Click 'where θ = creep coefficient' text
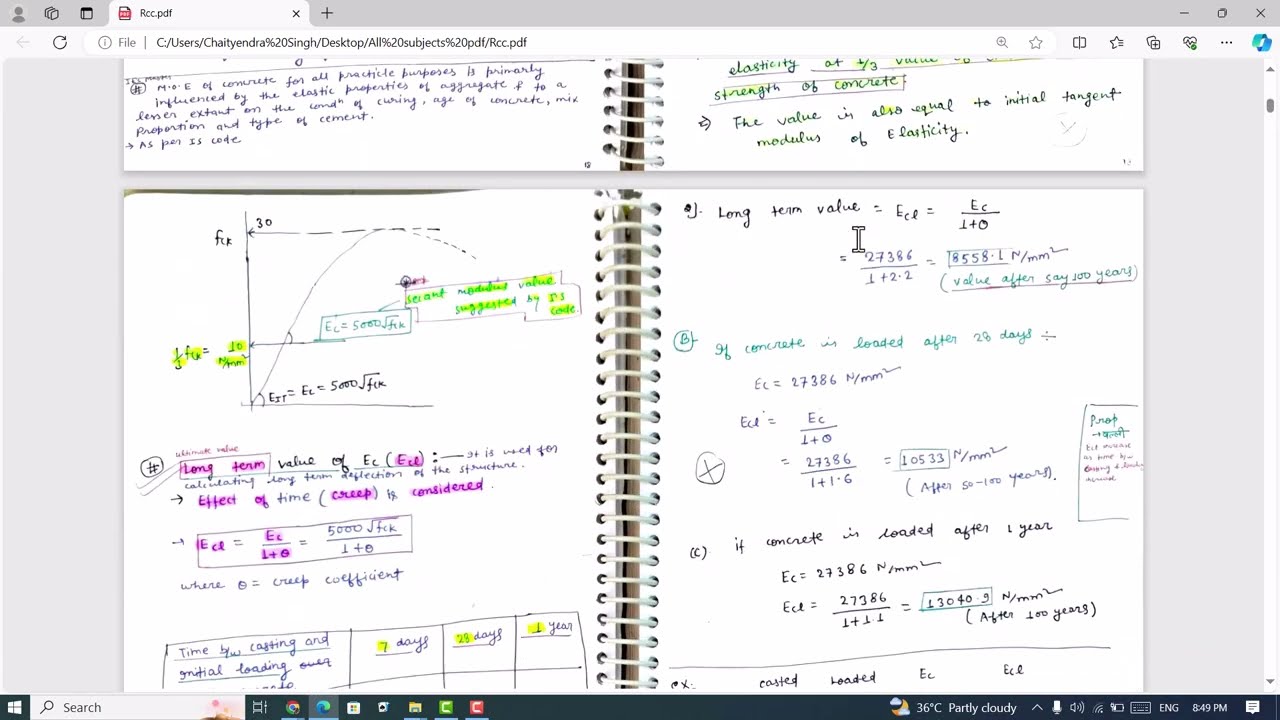Image resolution: width=1280 pixels, height=720 pixels. tap(291, 581)
